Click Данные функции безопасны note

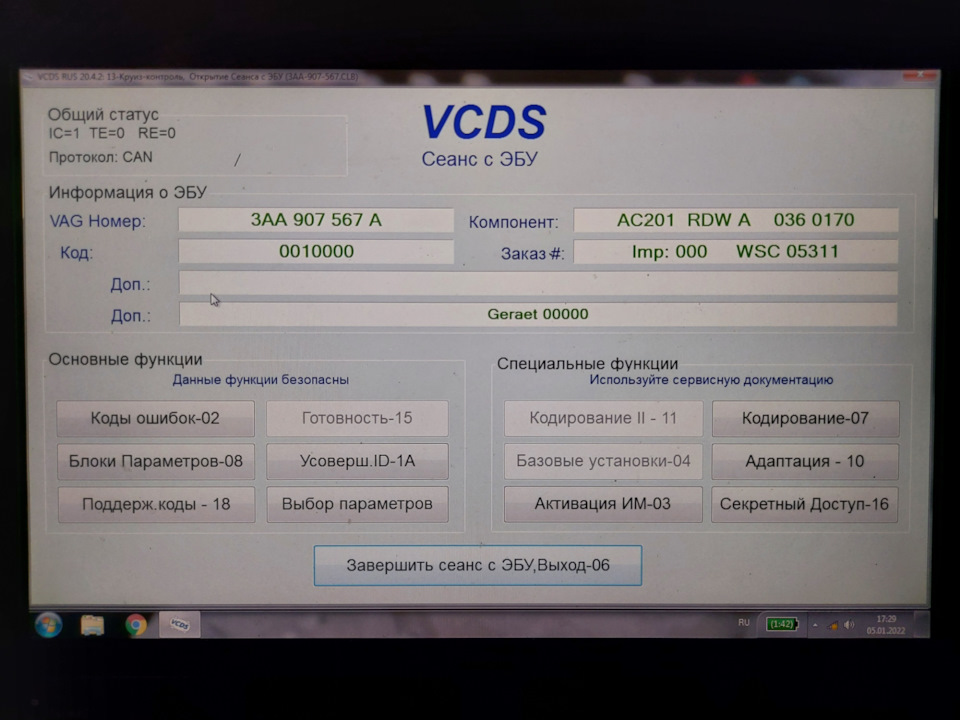(261, 380)
